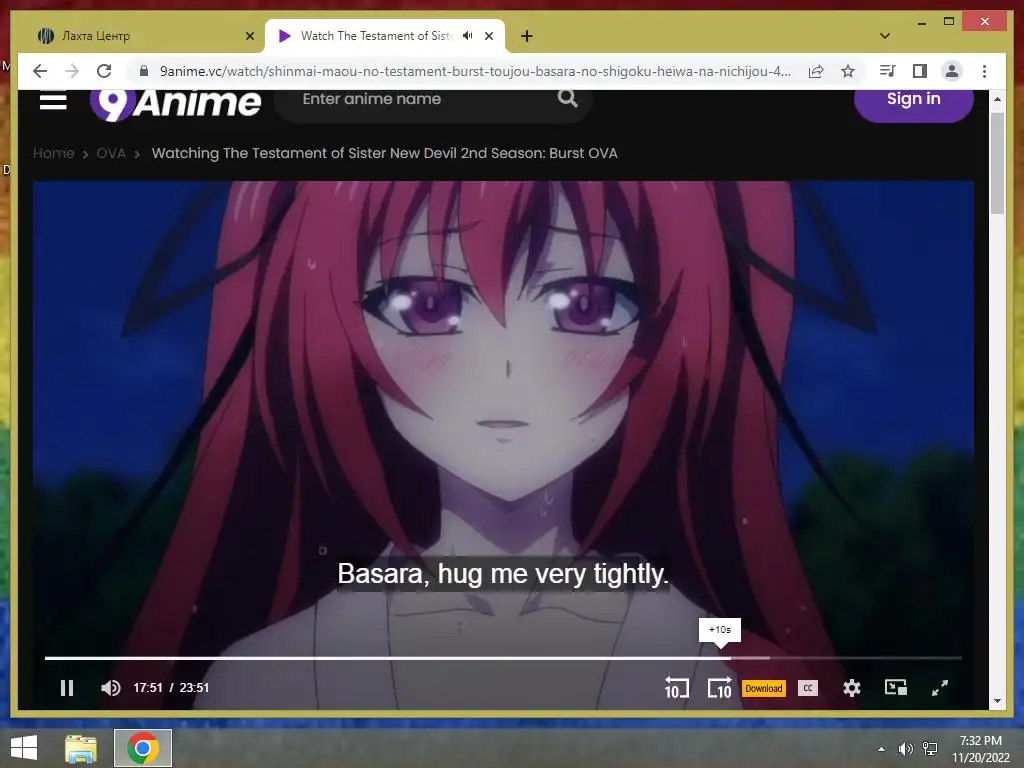The height and width of the screenshot is (768, 1024).
Task: Share this page icon
Action: pyautogui.click(x=816, y=71)
